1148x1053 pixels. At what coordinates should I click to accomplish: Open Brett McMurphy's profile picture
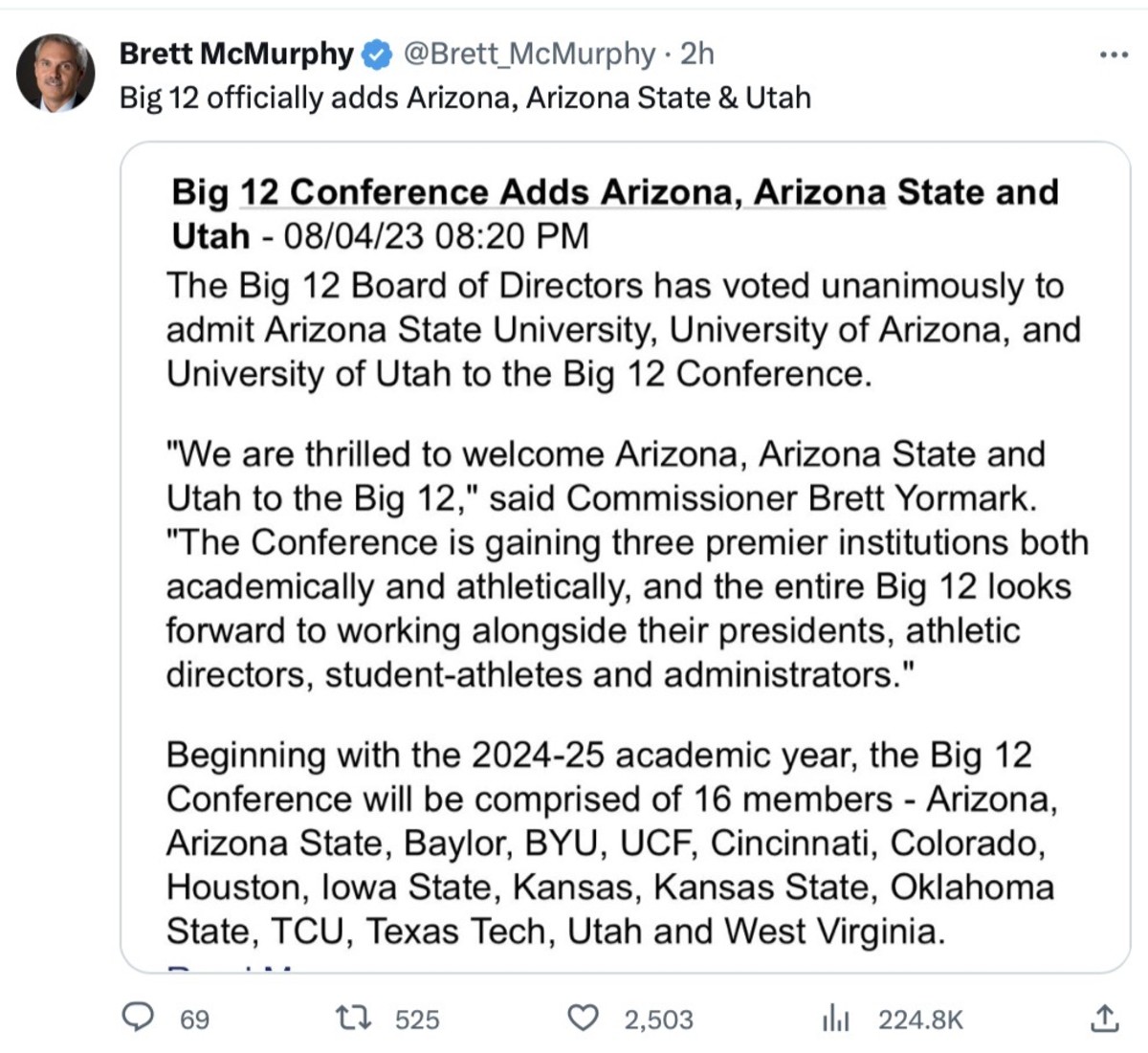[55, 73]
